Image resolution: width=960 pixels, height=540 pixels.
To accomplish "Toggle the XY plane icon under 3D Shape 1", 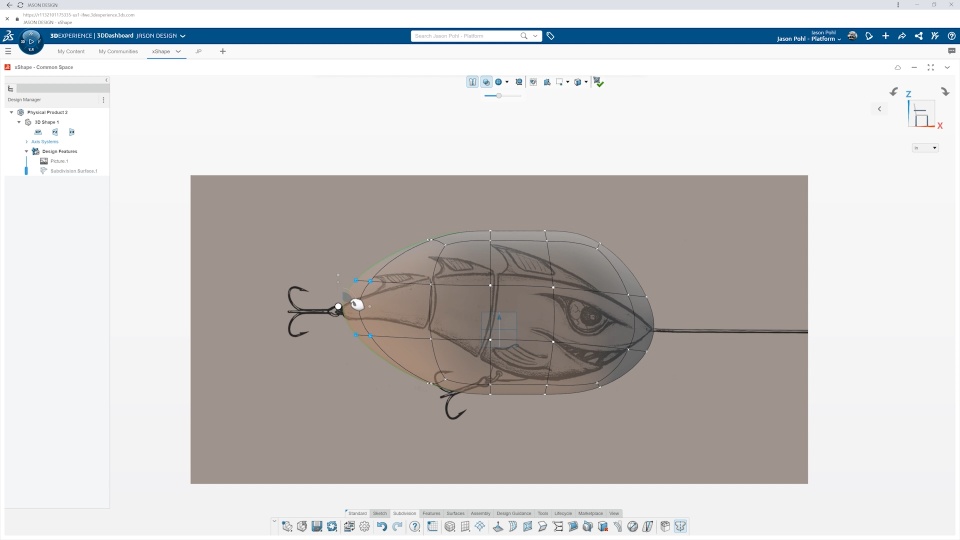I will (x=38, y=132).
